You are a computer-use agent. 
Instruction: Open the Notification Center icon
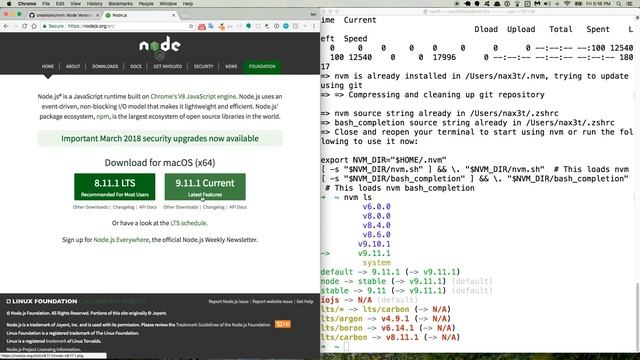[629, 4]
